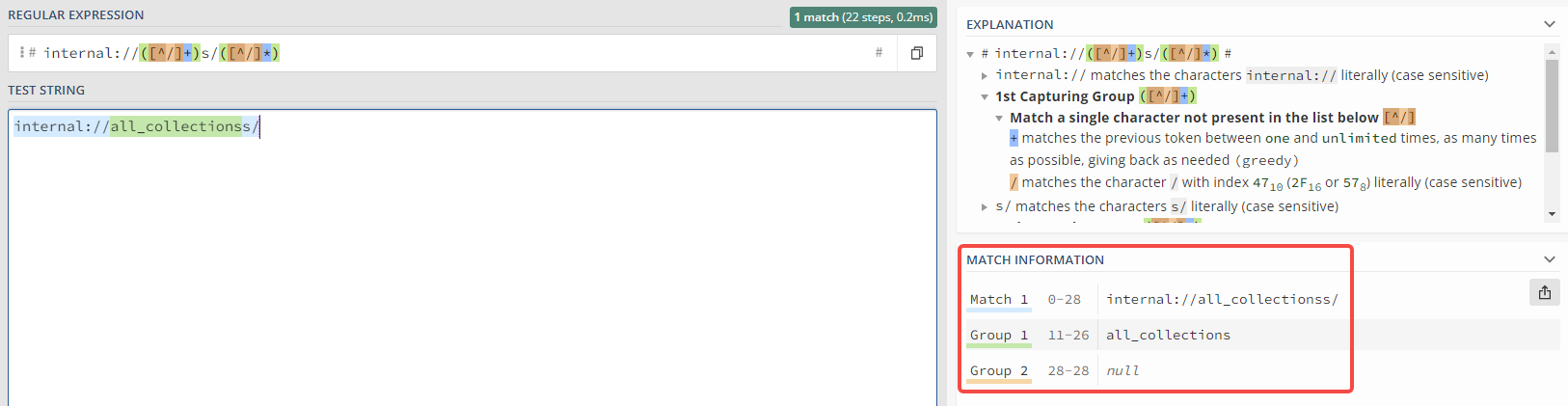The image size is (1568, 406).
Task: Collapse the Explanation panel
Action: (1550, 24)
